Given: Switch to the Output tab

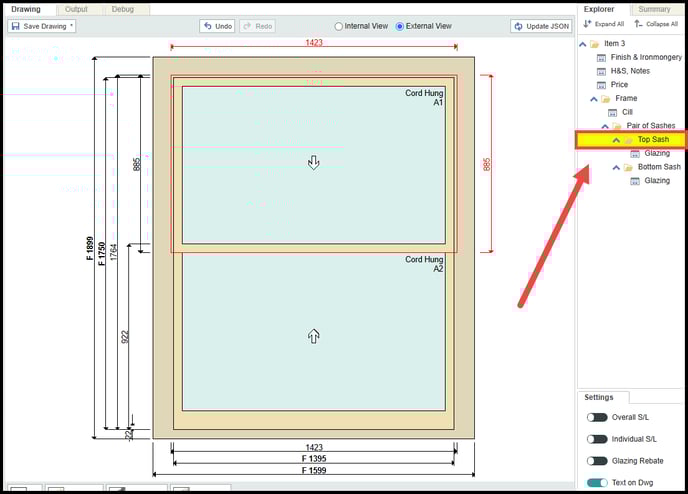Looking at the screenshot, I should [x=76, y=9].
